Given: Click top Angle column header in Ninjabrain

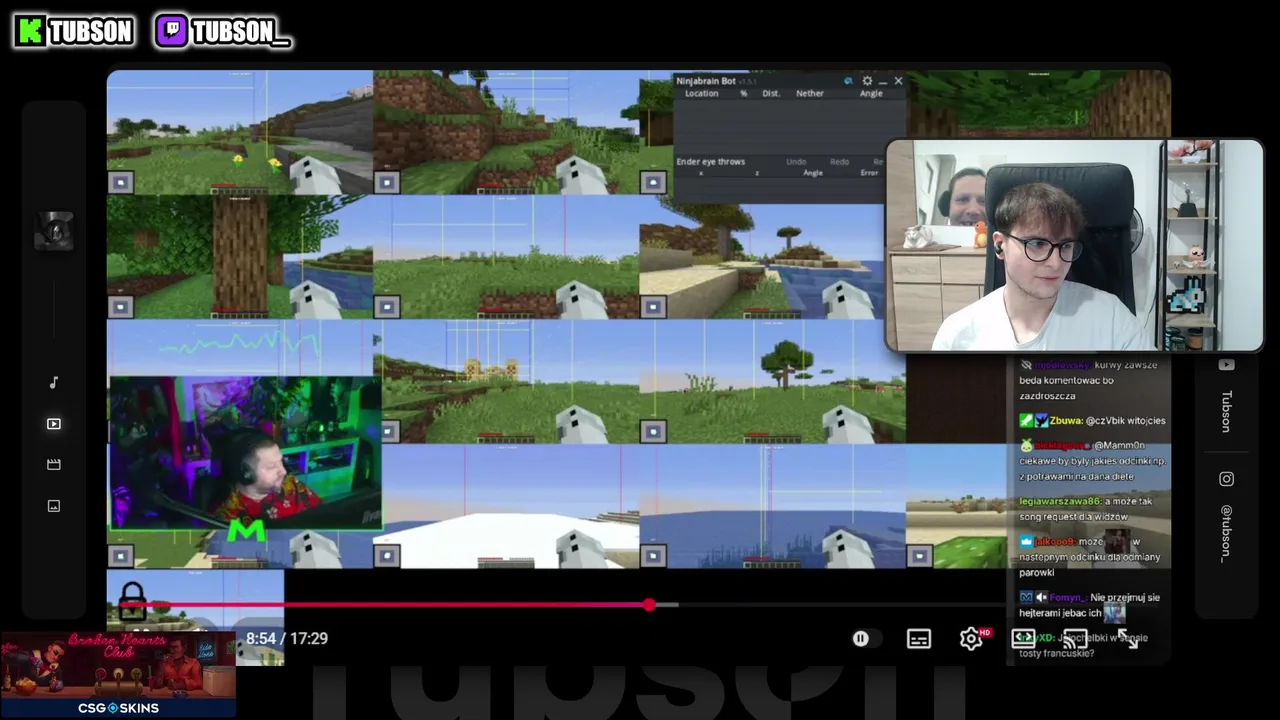Looking at the screenshot, I should click(x=871, y=93).
